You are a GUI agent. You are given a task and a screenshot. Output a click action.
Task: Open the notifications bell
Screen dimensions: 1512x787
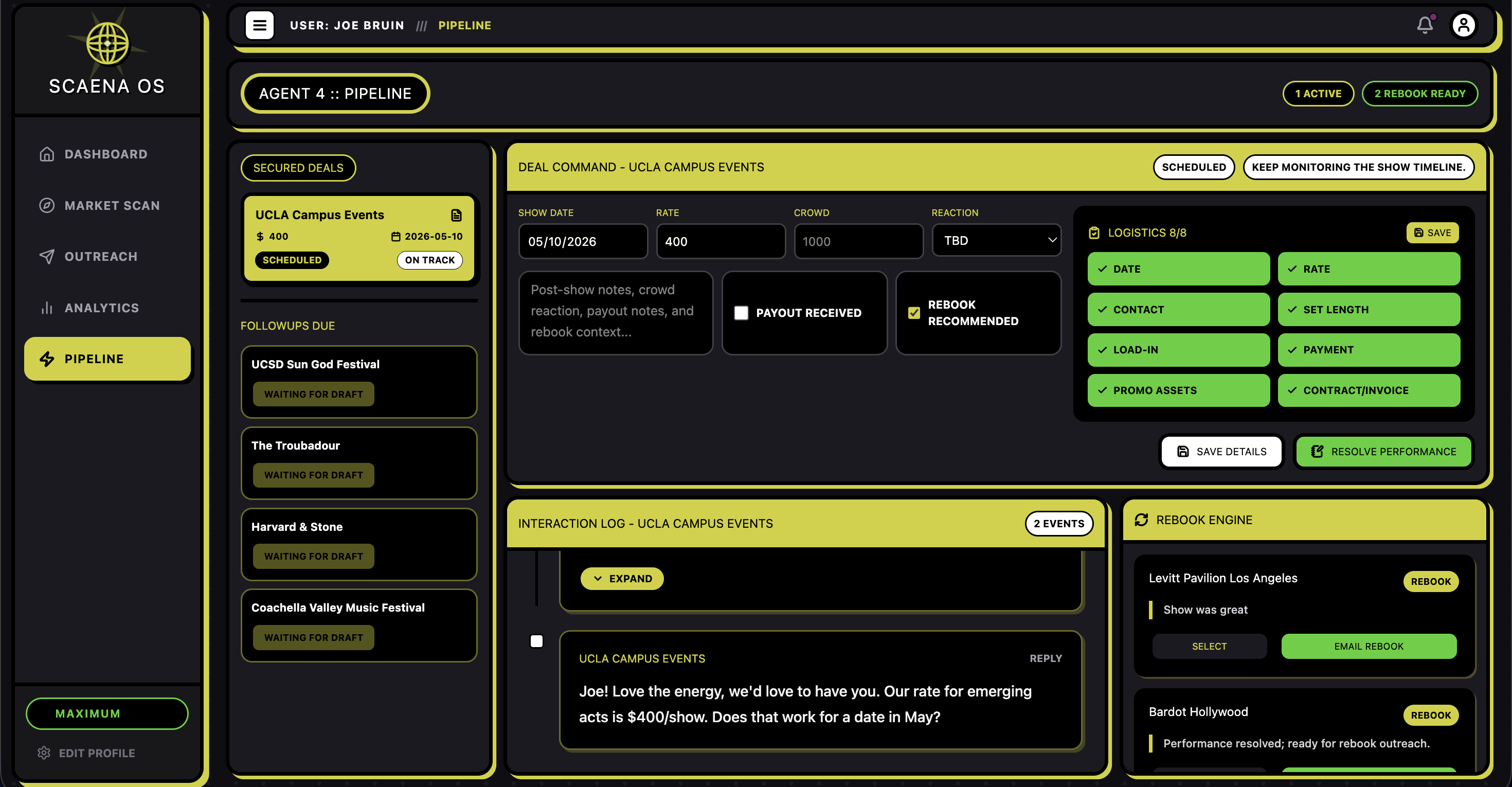coord(1425,25)
